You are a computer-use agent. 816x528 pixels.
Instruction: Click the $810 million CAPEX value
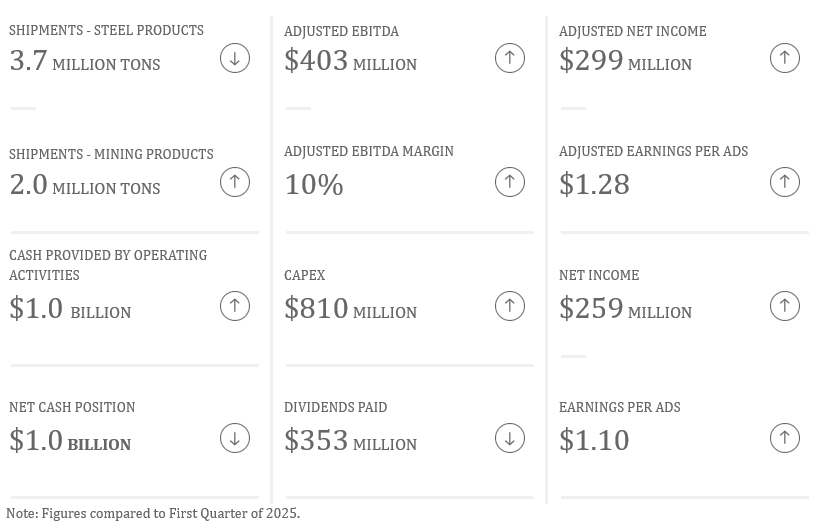tap(350, 309)
